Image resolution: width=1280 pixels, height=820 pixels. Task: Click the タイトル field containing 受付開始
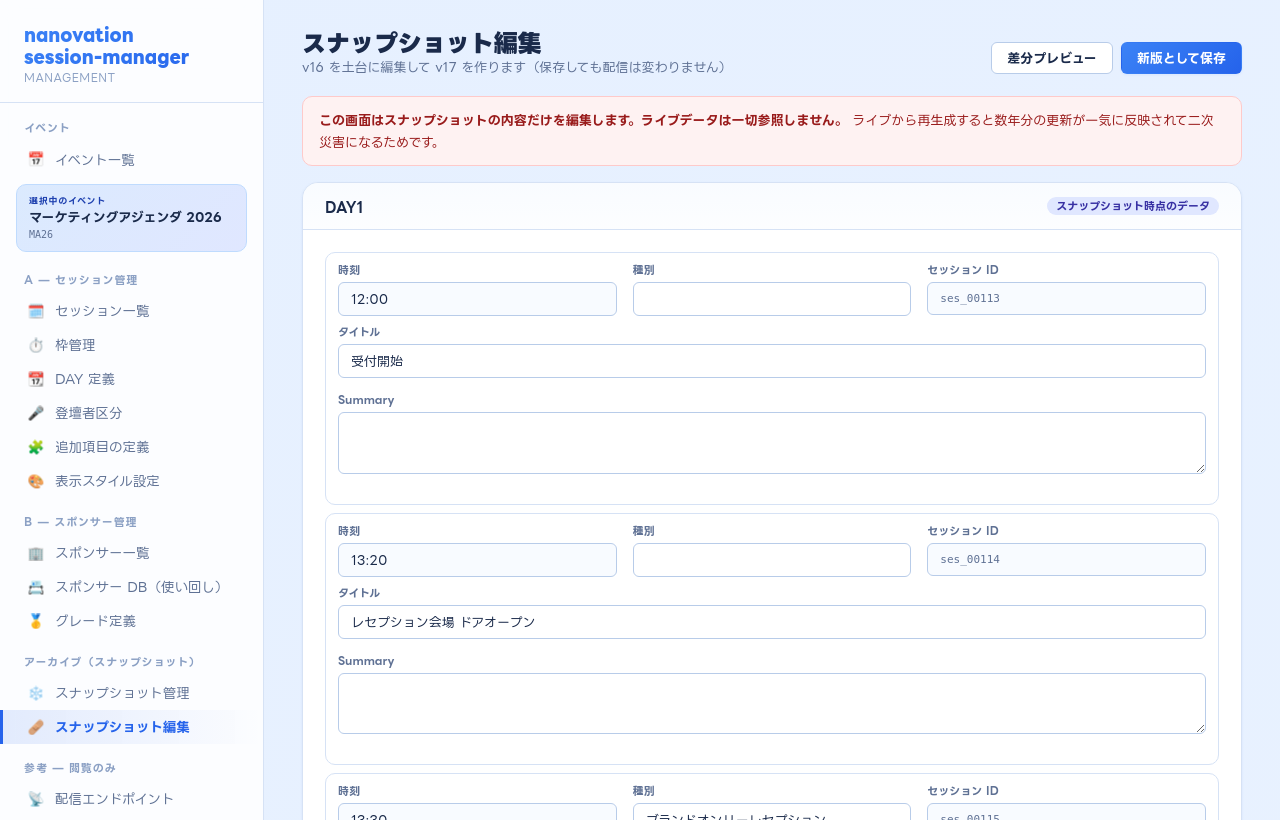tap(772, 361)
